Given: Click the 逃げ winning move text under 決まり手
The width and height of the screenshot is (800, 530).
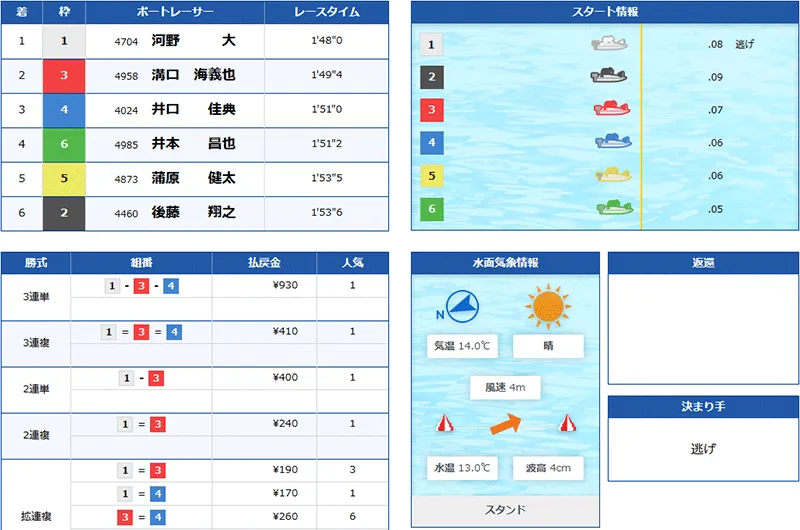Looking at the screenshot, I should [703, 449].
